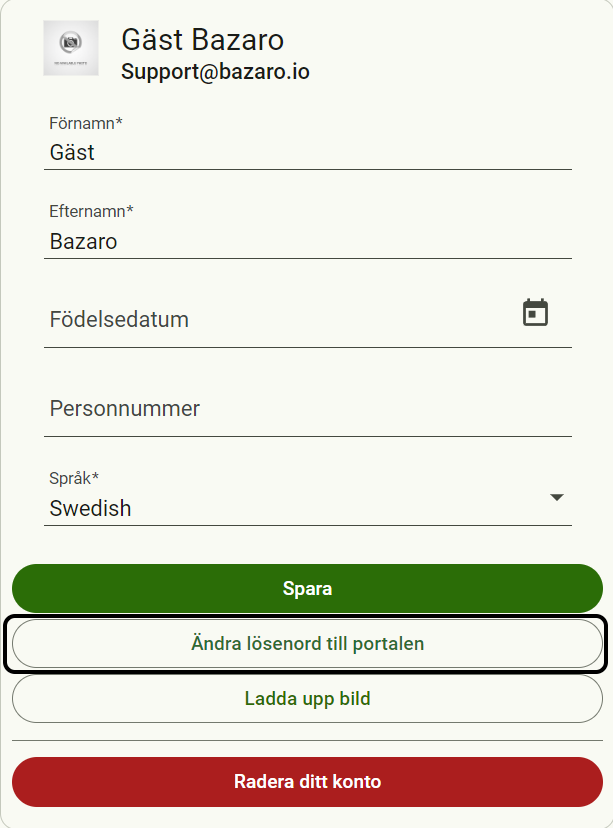The height and width of the screenshot is (828, 613).
Task: Click the profile avatar picture
Action: (x=70, y=47)
